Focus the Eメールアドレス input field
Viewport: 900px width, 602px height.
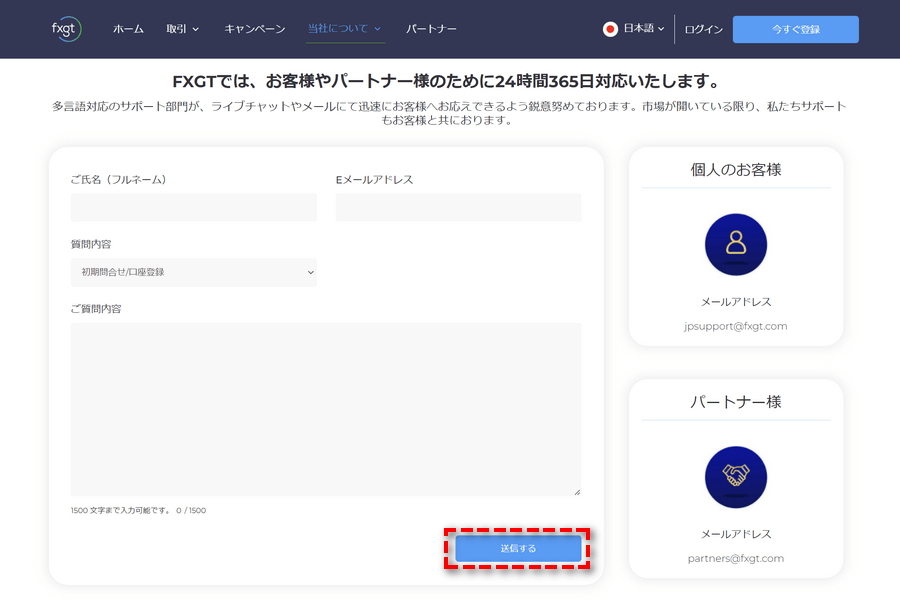pyautogui.click(x=458, y=207)
